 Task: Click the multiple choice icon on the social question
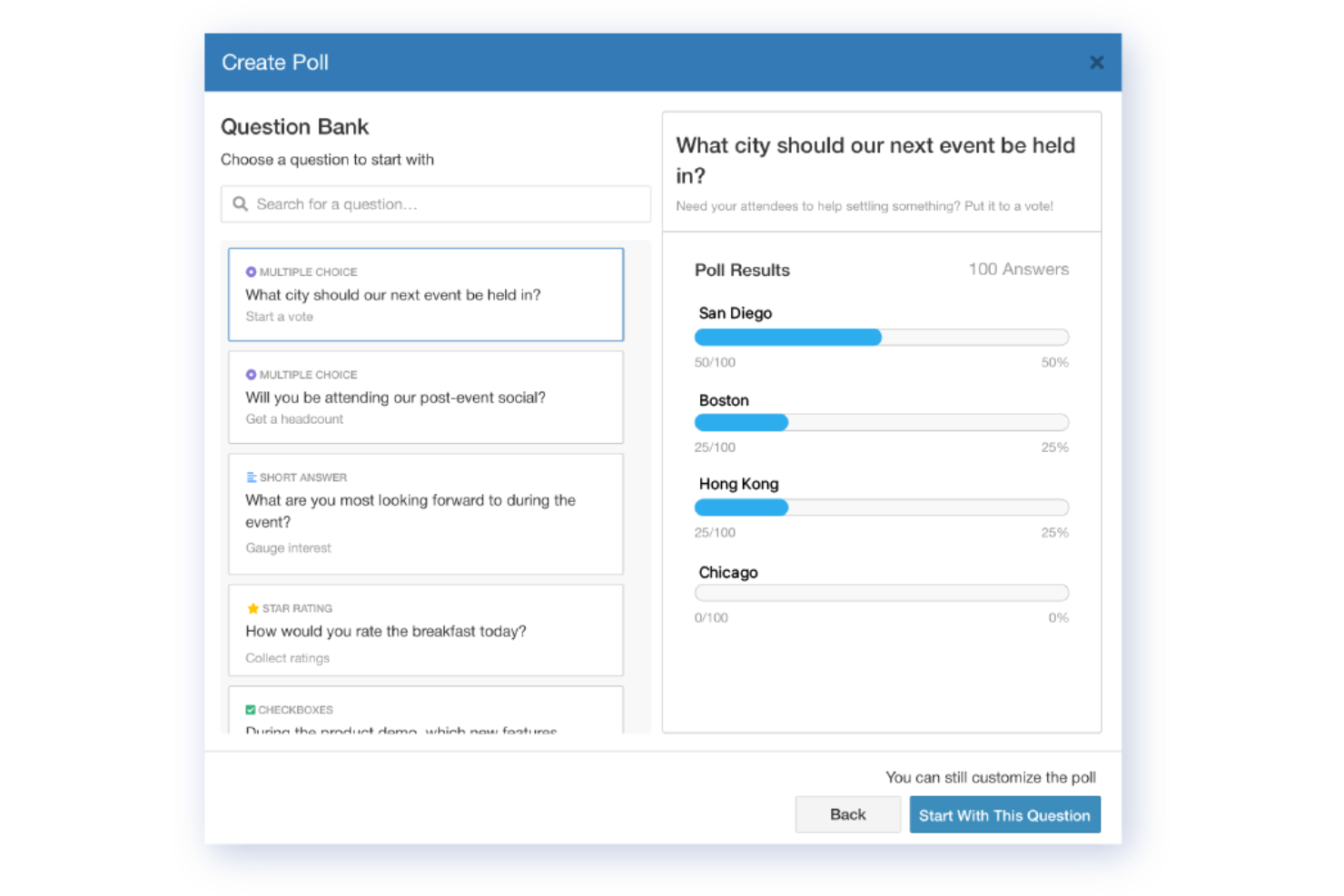[251, 374]
